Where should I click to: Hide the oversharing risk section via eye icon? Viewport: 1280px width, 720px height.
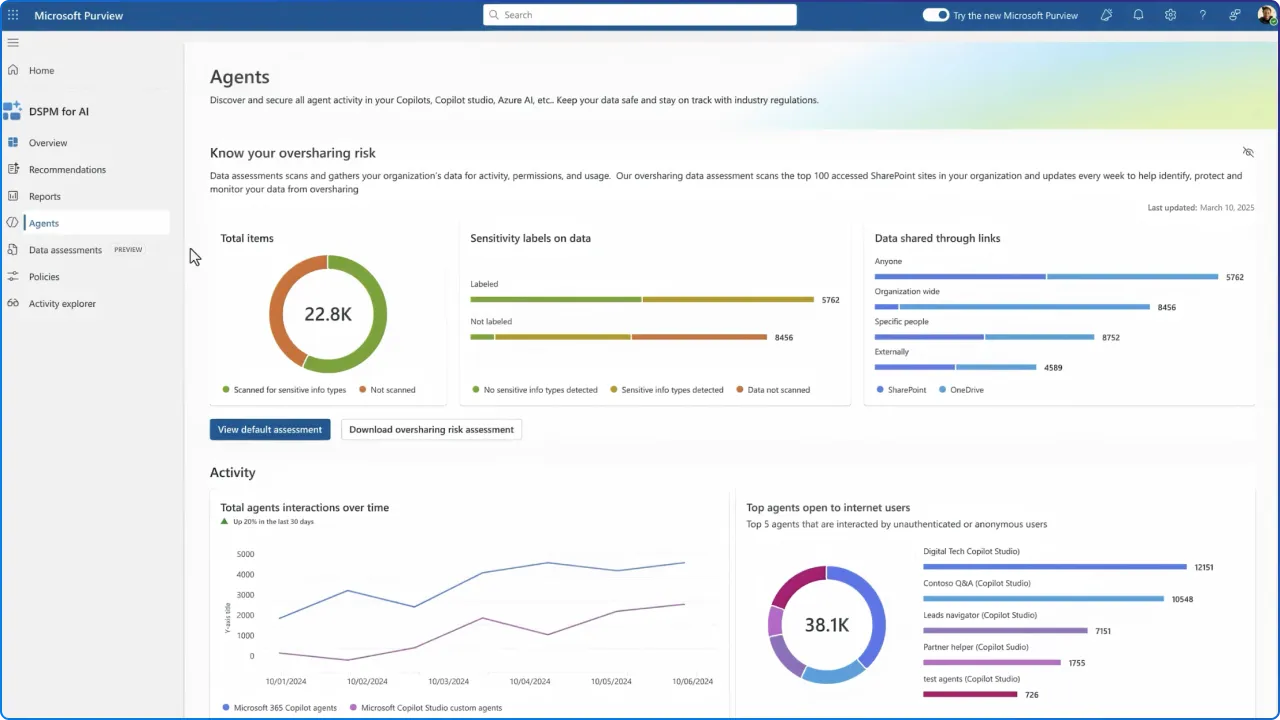point(1247,152)
